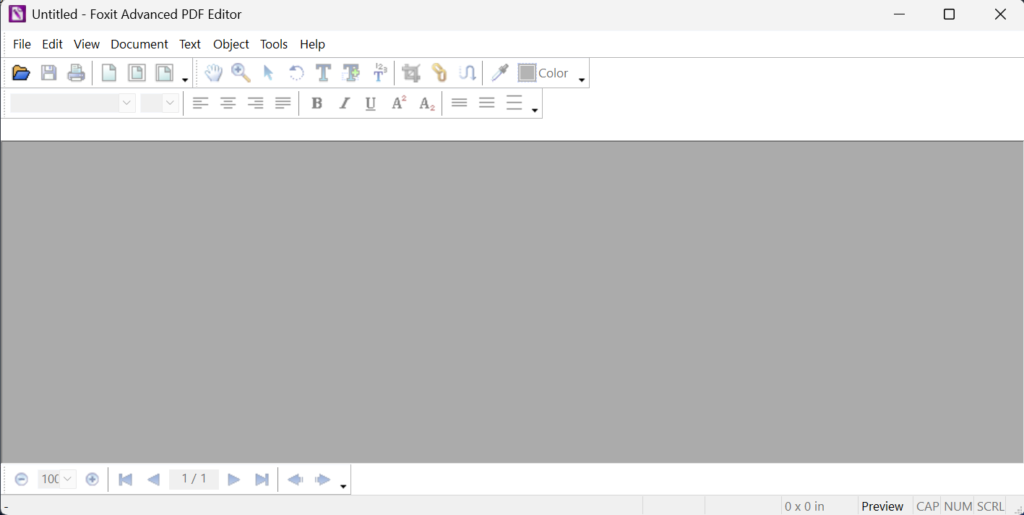Click the Crop tool icon
Image resolution: width=1024 pixels, height=515 pixels.
click(x=411, y=72)
